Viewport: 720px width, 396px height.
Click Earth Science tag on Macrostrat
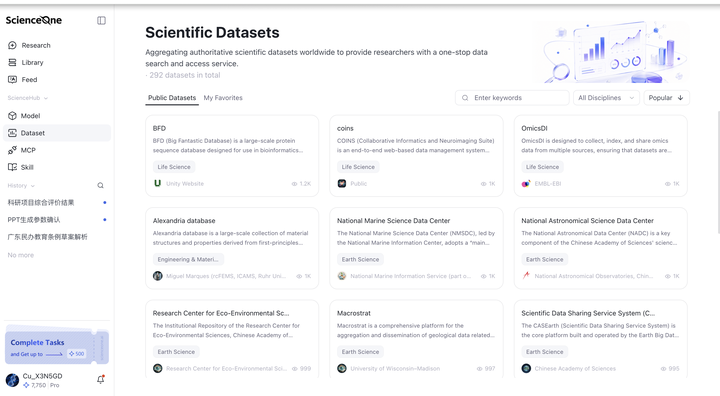click(360, 352)
